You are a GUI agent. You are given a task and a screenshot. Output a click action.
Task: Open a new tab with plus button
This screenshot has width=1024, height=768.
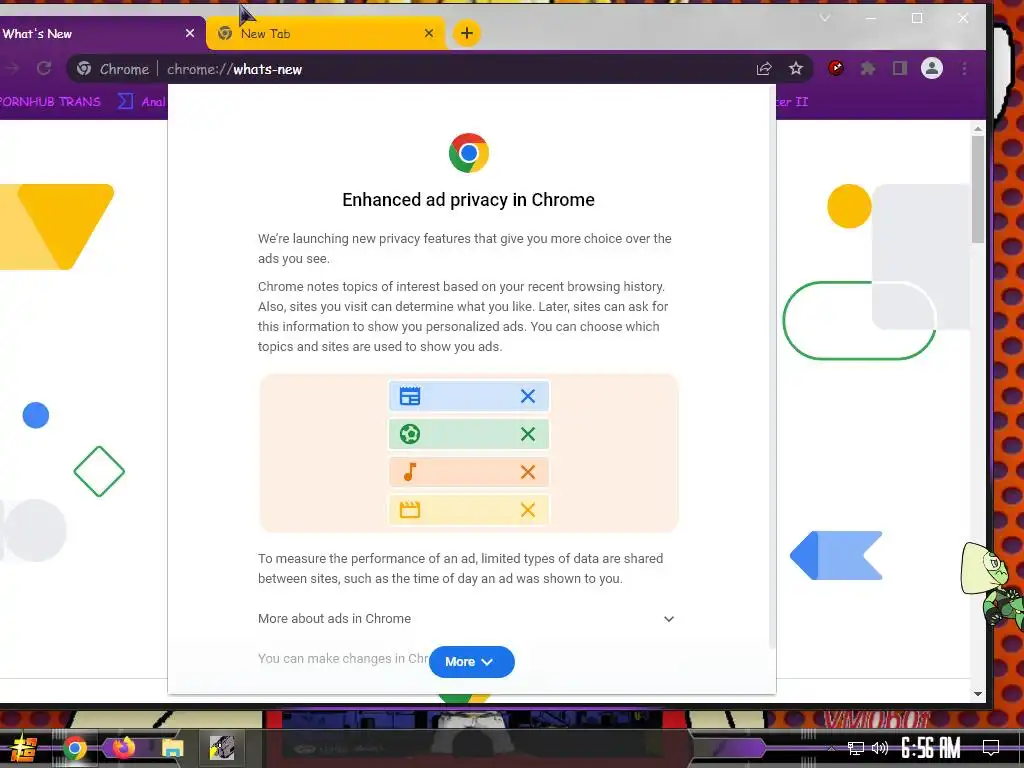click(466, 33)
